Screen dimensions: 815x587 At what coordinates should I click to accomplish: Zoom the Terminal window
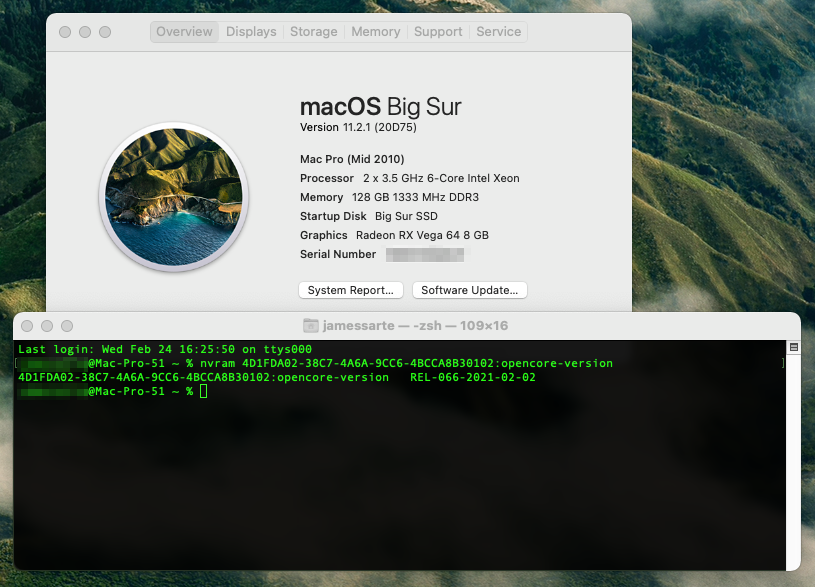[x=67, y=326]
